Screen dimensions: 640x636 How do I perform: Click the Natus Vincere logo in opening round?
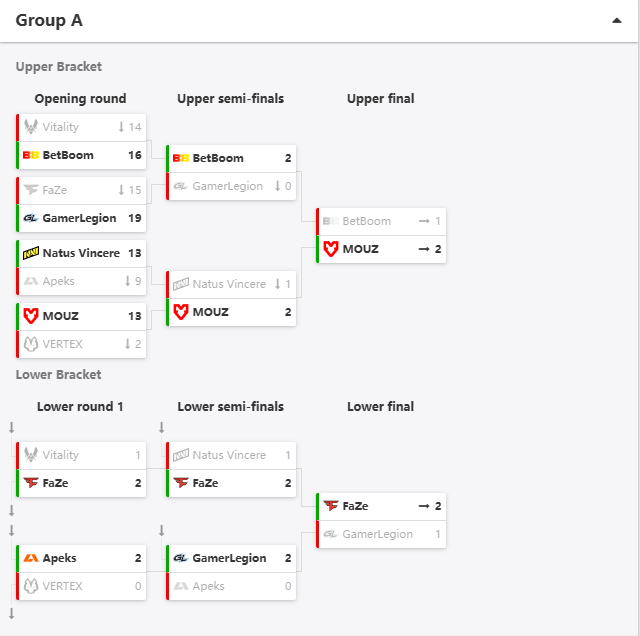(x=31, y=253)
